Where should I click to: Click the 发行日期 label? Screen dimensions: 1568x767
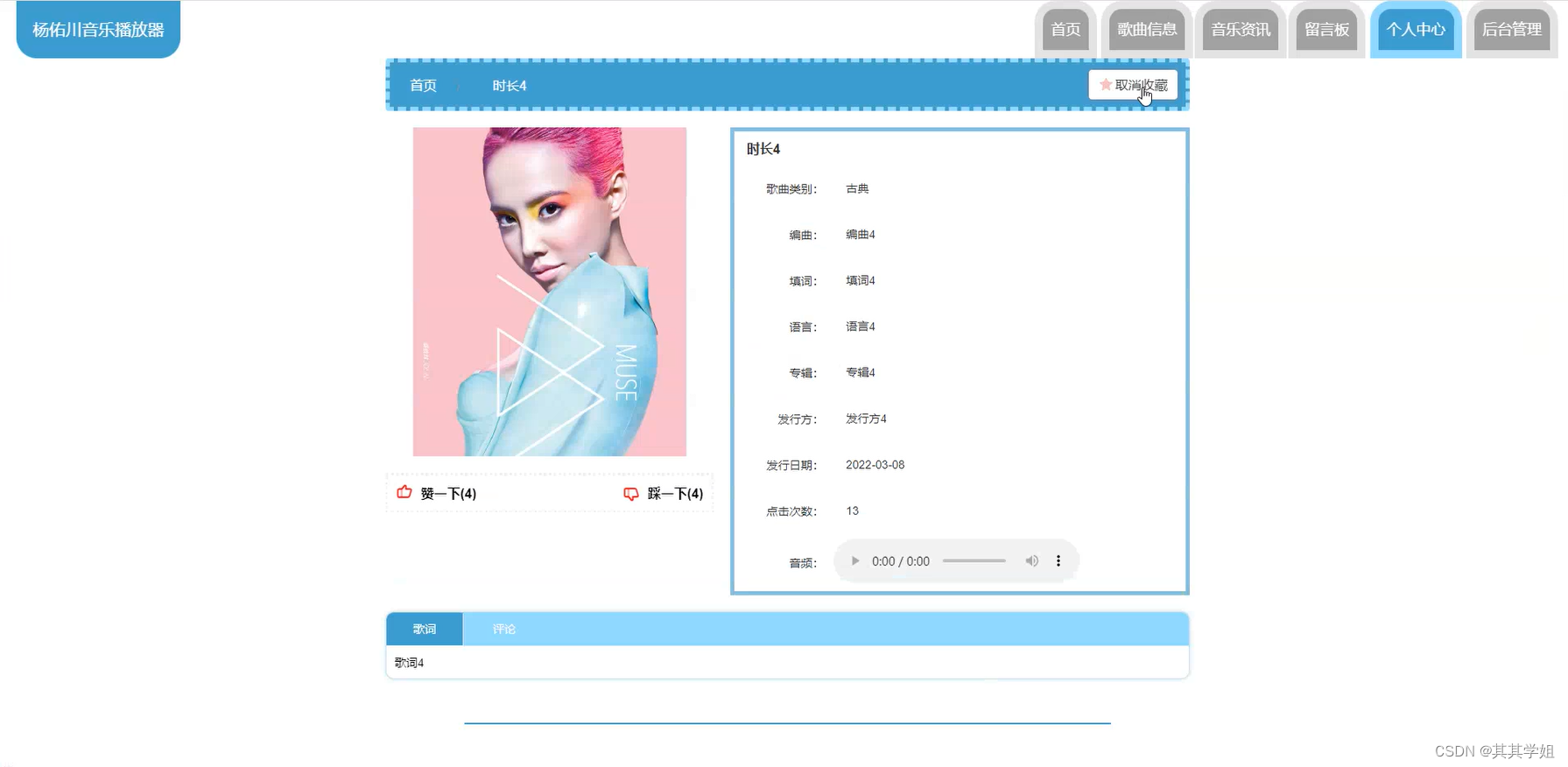pyautogui.click(x=791, y=465)
